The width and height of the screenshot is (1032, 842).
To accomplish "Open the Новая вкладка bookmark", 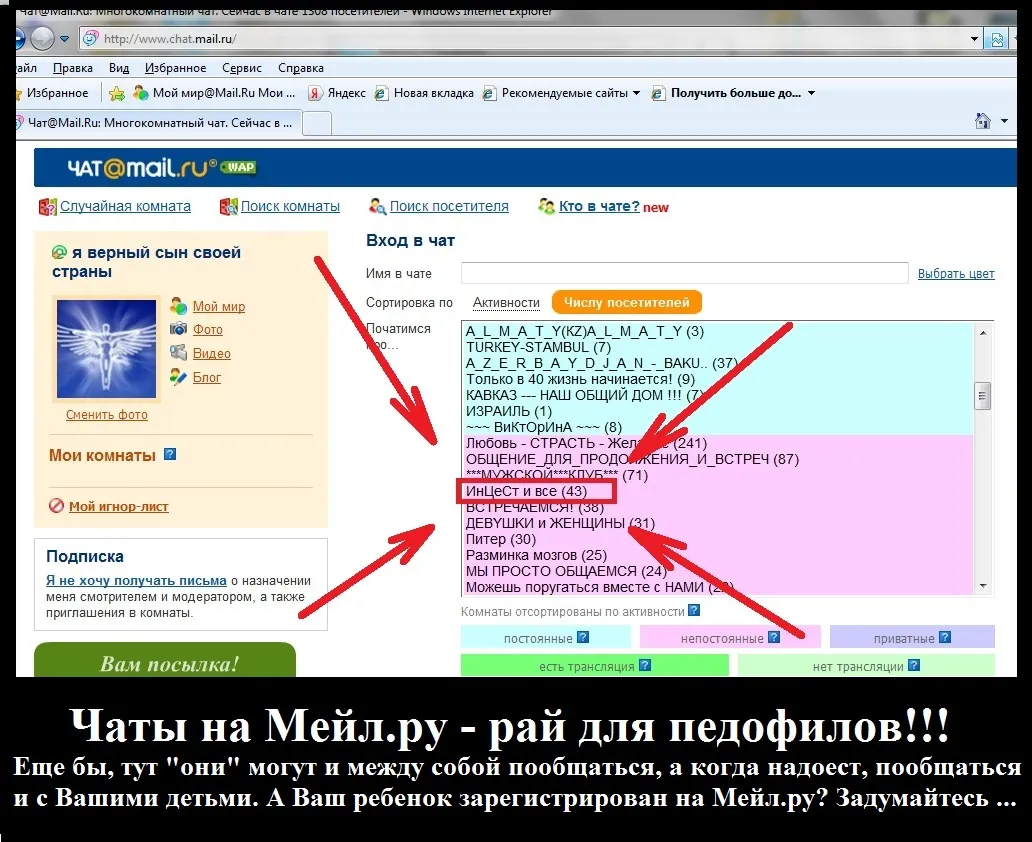I will point(424,93).
